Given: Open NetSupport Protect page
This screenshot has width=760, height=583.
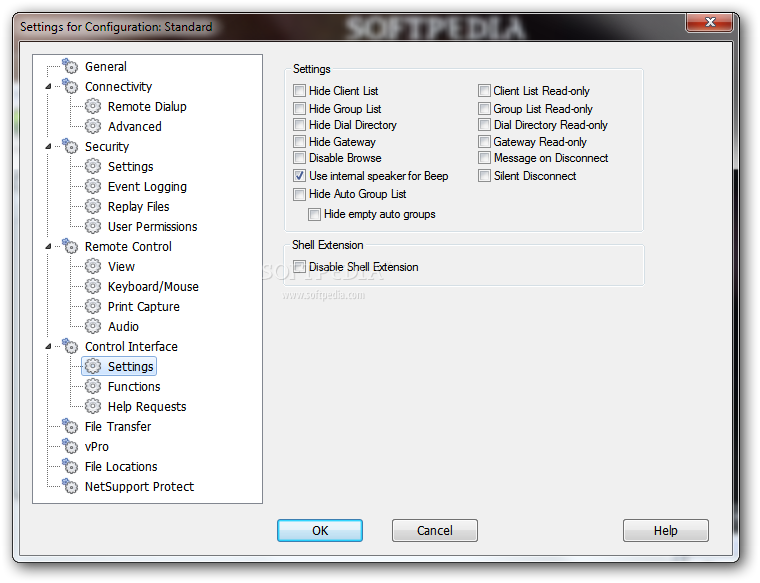Looking at the screenshot, I should 139,487.
